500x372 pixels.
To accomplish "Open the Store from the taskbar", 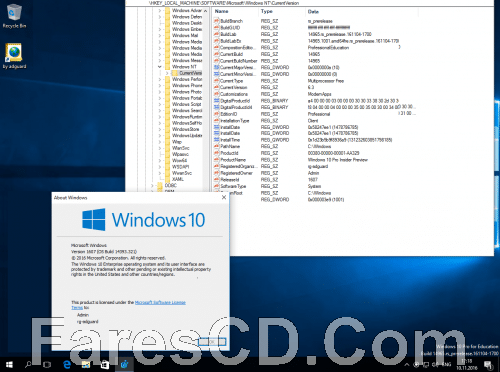I will click(x=105, y=365).
